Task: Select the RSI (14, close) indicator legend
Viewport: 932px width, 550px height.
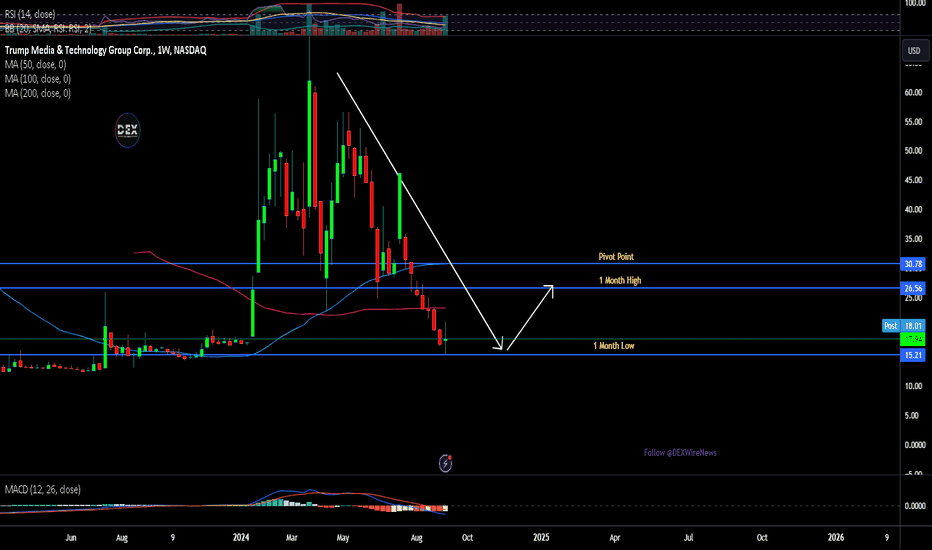Action: click(x=30, y=14)
